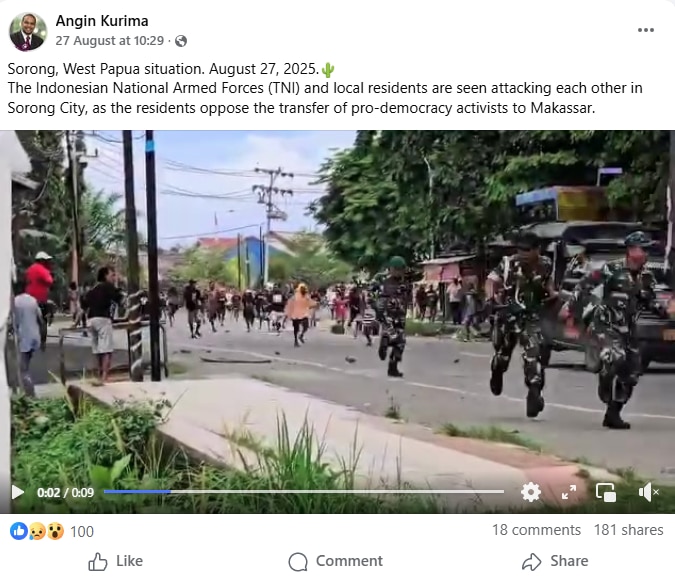Open Angin Kurima's profile picture
Image resolution: width=675 pixels, height=577 pixels.
[28, 31]
